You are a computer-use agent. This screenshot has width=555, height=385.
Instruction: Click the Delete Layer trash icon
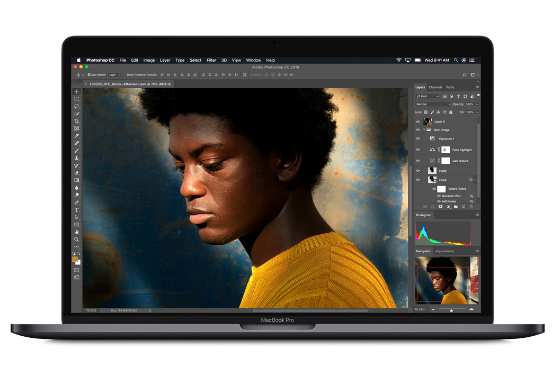point(471,207)
